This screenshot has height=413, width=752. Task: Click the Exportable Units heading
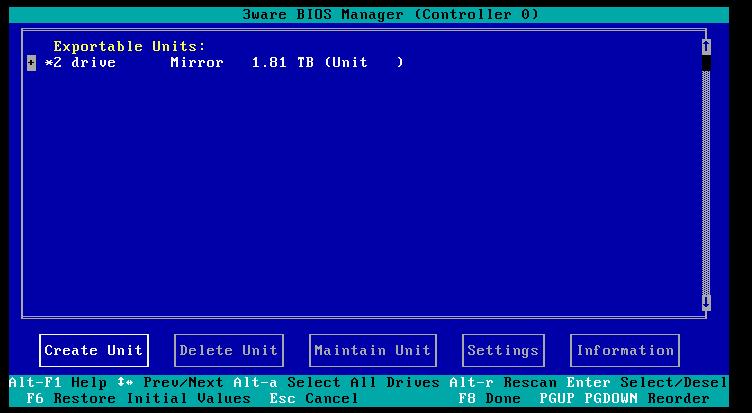click(129, 47)
